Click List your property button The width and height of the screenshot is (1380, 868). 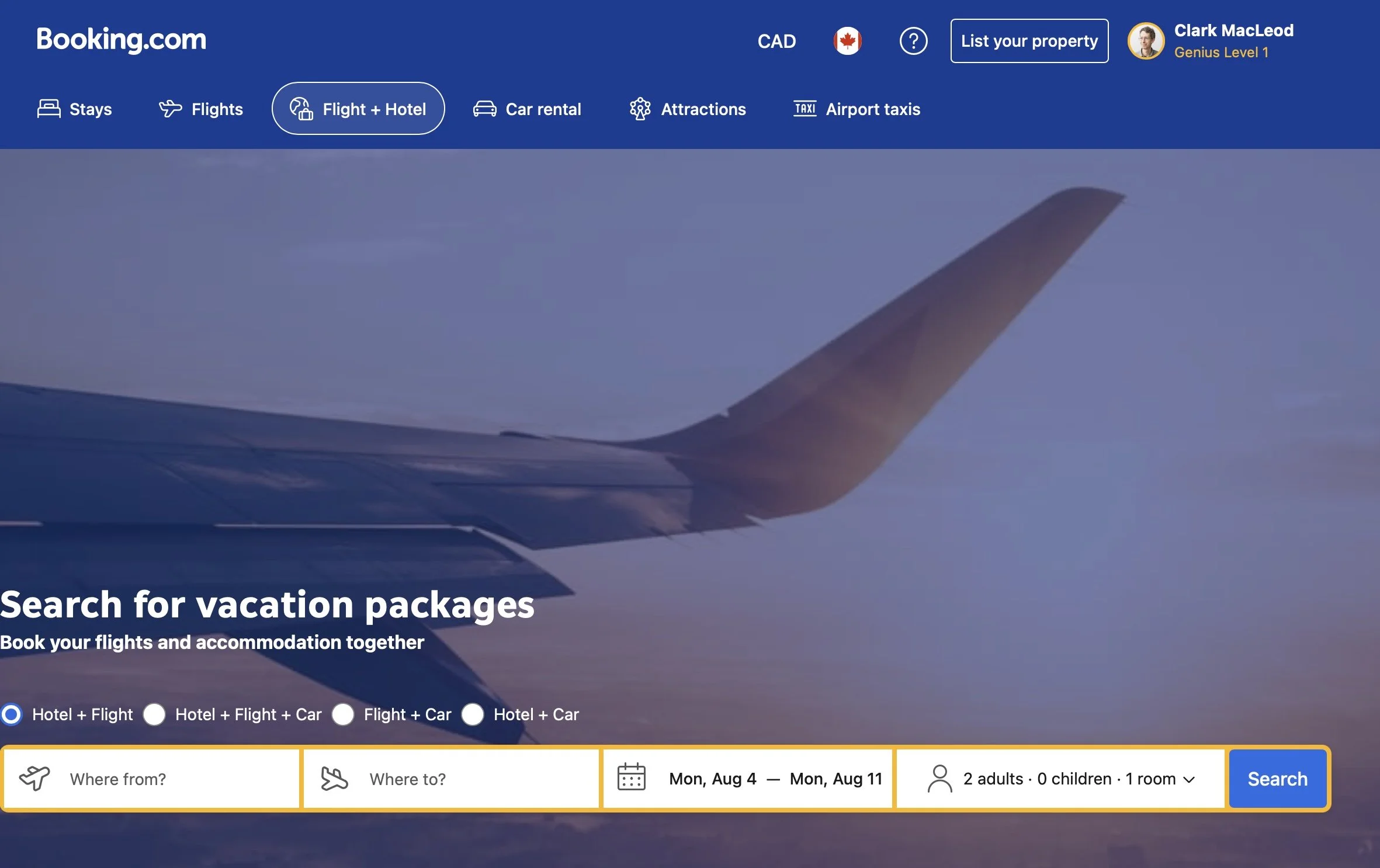[x=1029, y=41]
